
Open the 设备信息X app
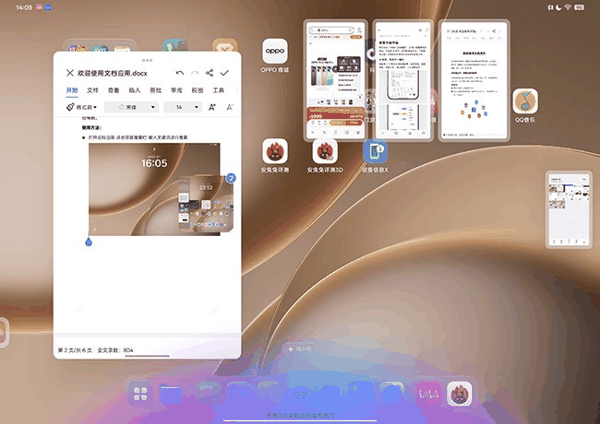[x=376, y=152]
